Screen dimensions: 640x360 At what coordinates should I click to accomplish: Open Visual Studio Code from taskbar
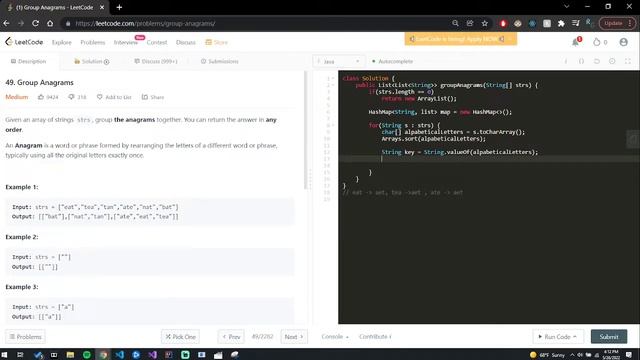[x=120, y=355]
